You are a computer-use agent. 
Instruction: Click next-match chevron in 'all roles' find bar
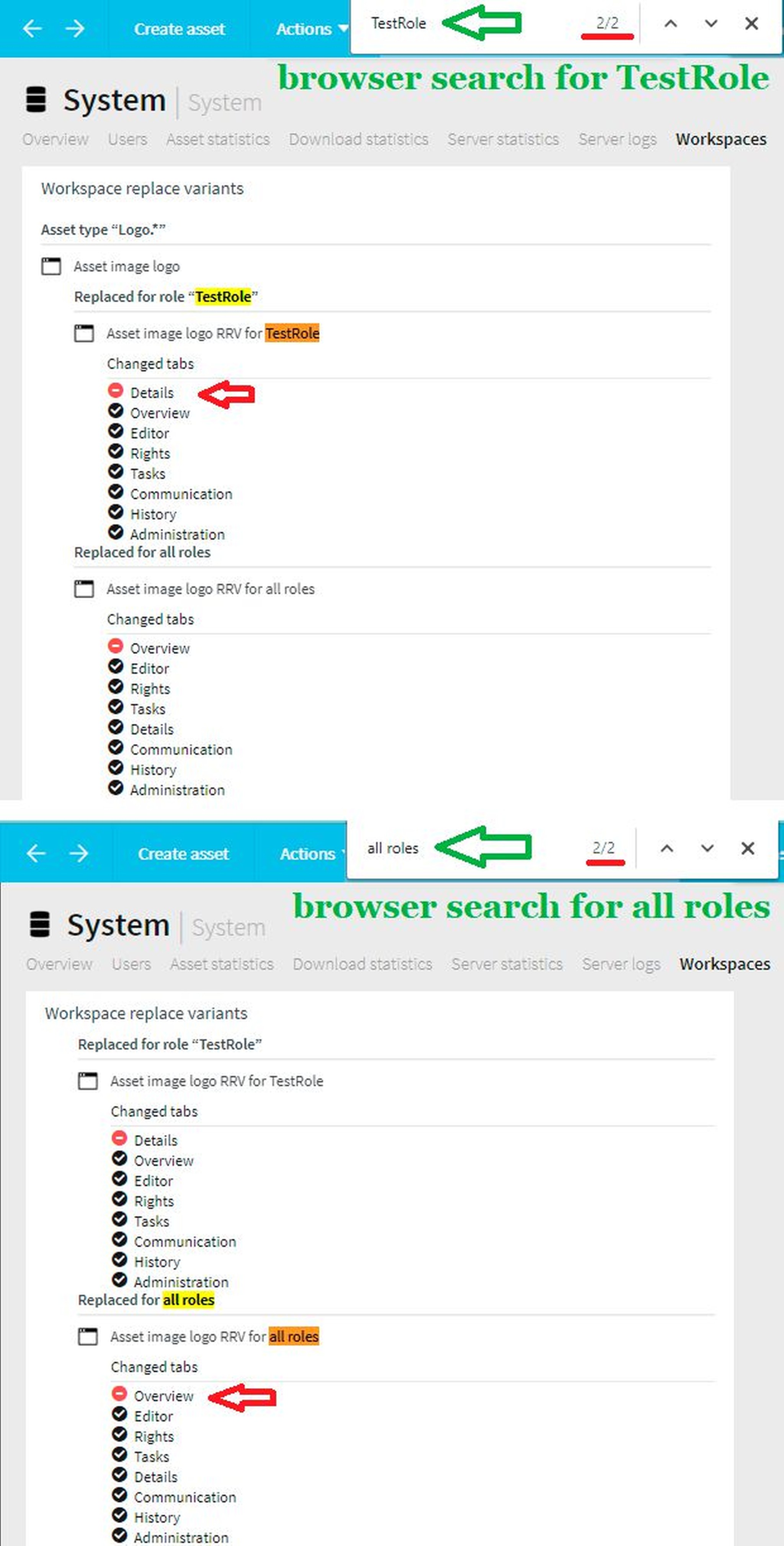pos(707,849)
